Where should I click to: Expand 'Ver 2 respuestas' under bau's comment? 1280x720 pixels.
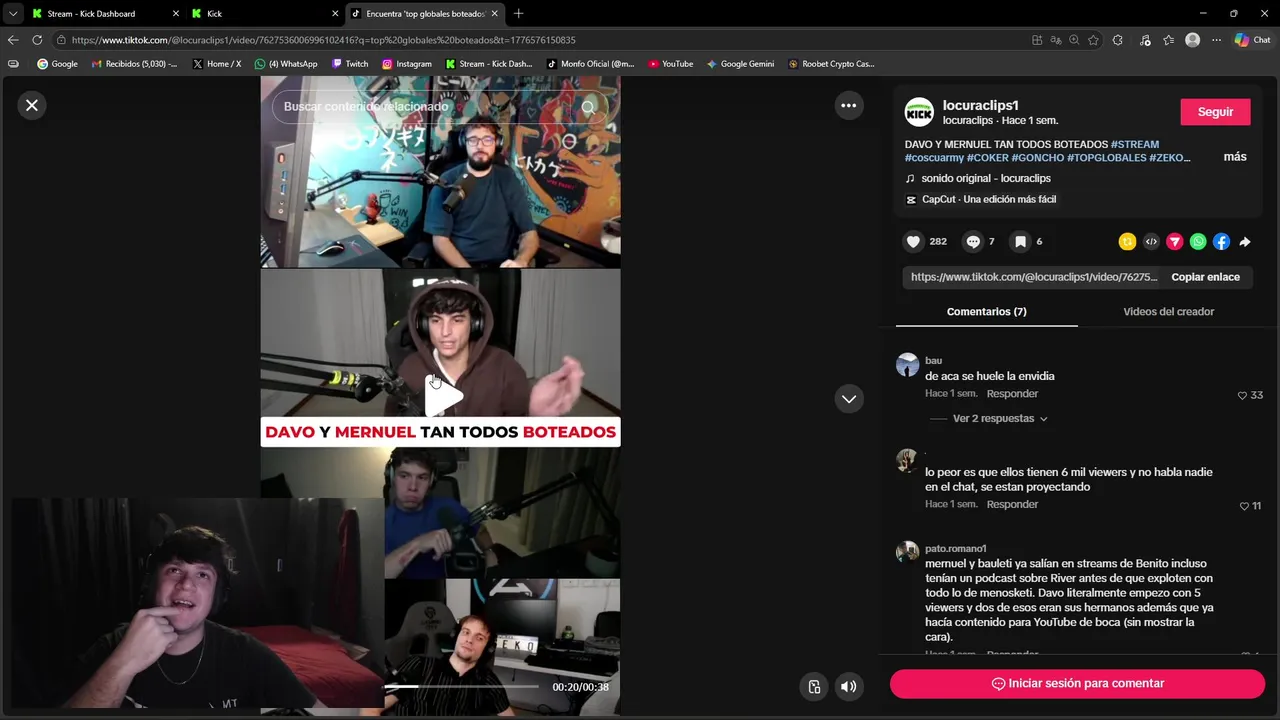coord(1000,418)
